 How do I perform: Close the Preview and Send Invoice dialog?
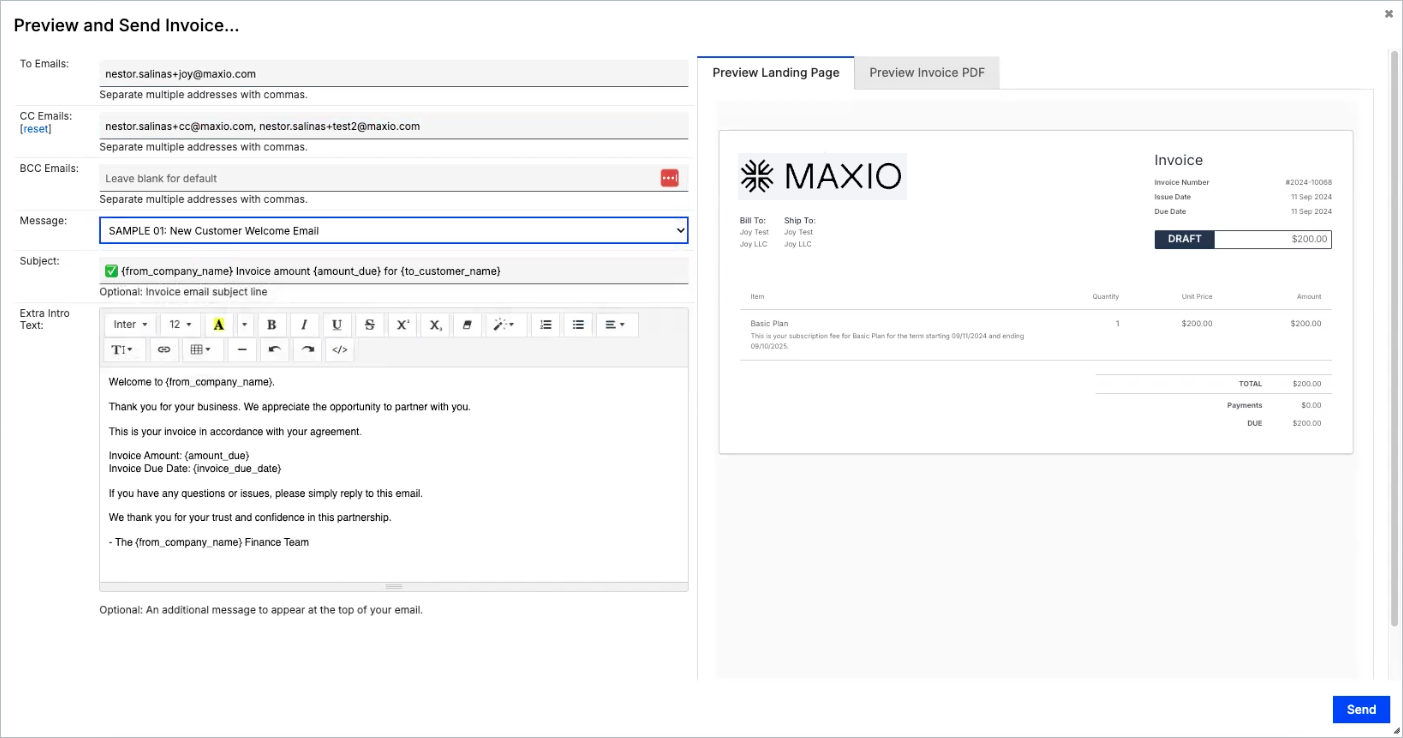(x=1389, y=13)
